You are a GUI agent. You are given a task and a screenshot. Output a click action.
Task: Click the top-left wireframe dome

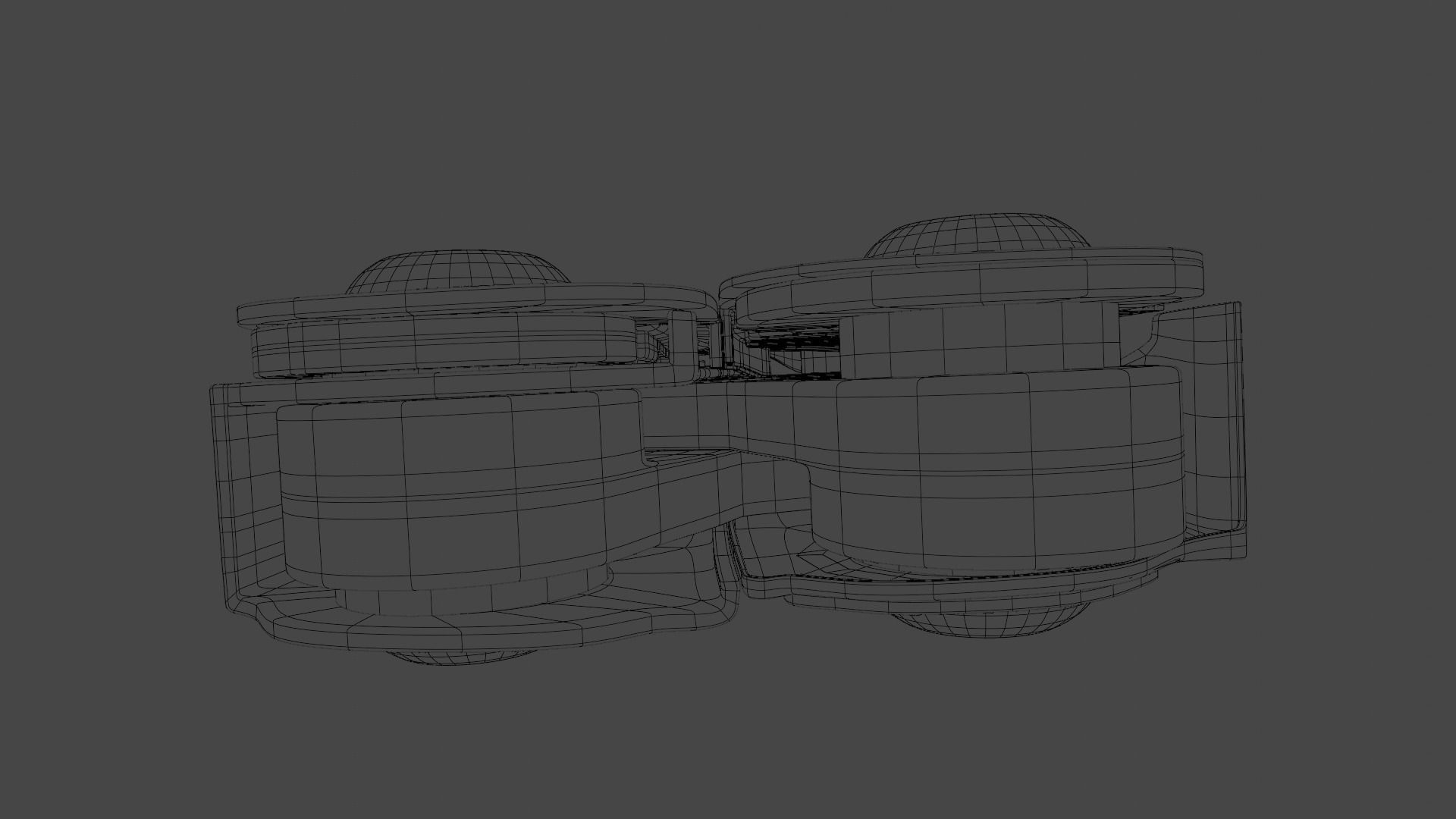click(x=457, y=268)
